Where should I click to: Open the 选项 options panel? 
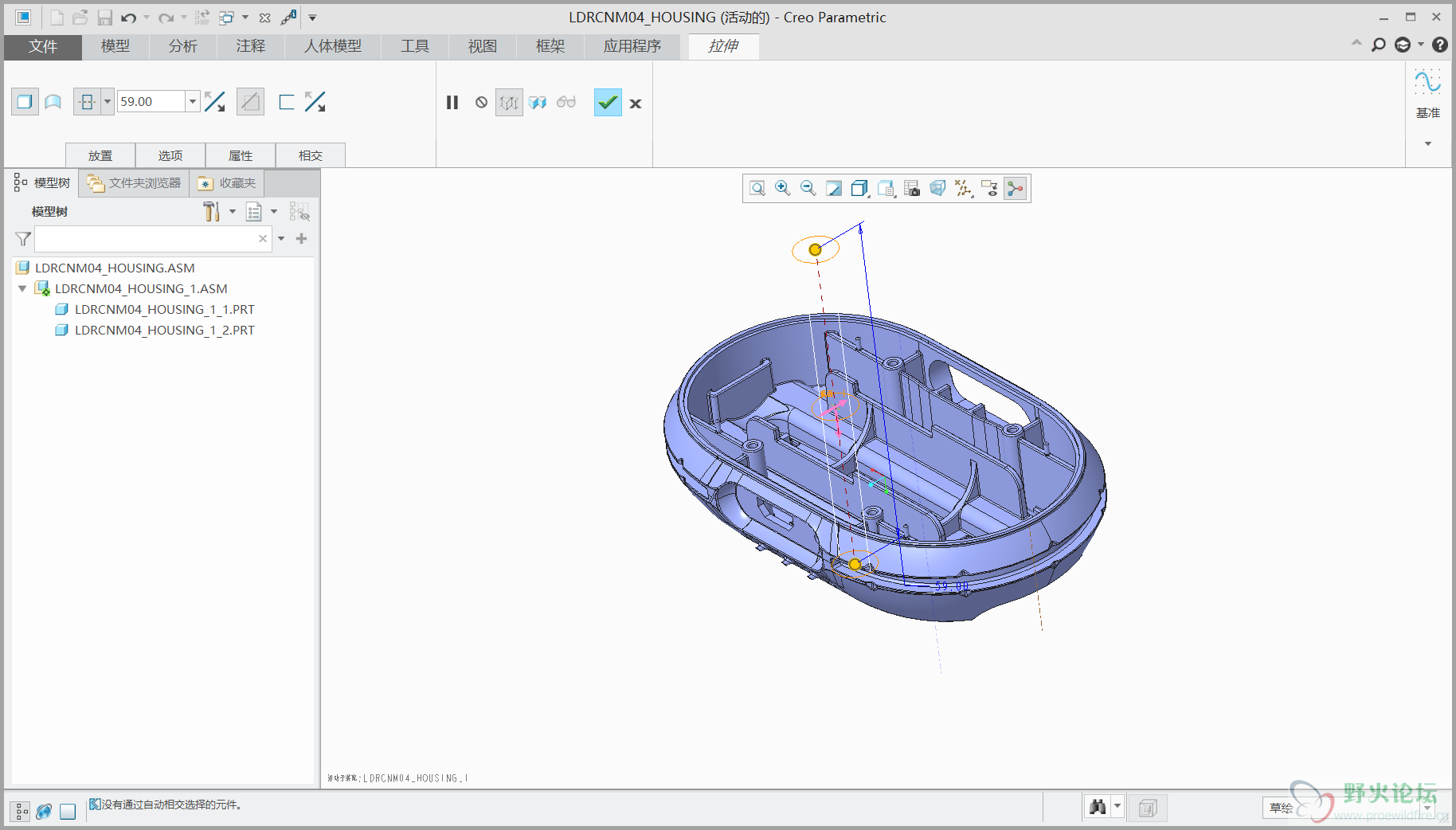pos(170,155)
